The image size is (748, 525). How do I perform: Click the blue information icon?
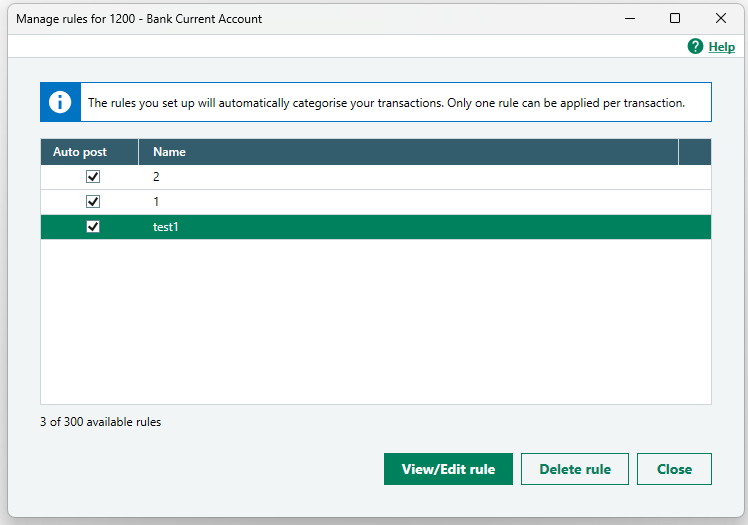[61, 102]
